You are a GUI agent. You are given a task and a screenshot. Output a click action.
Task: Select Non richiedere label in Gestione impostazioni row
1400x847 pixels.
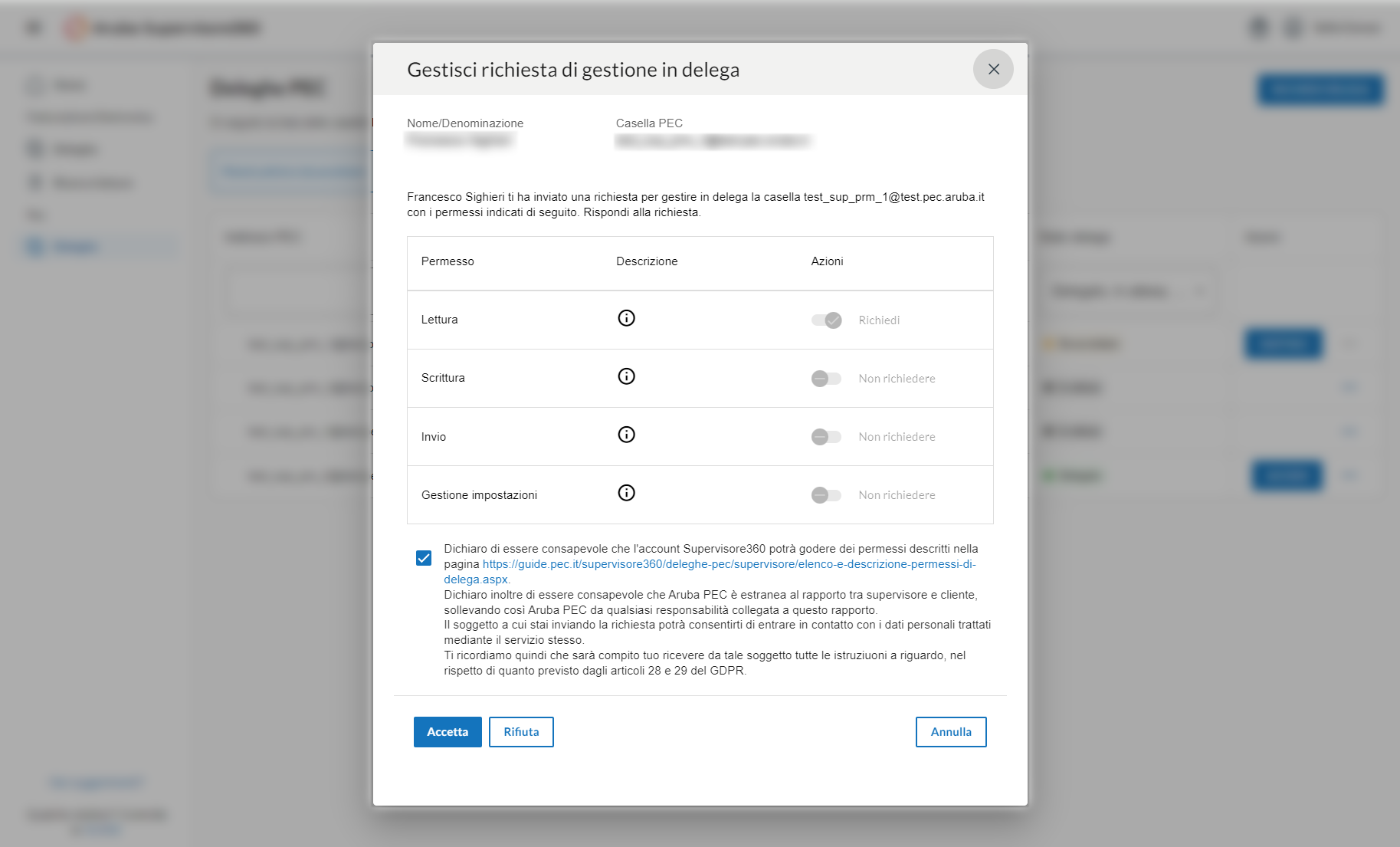[x=897, y=495]
